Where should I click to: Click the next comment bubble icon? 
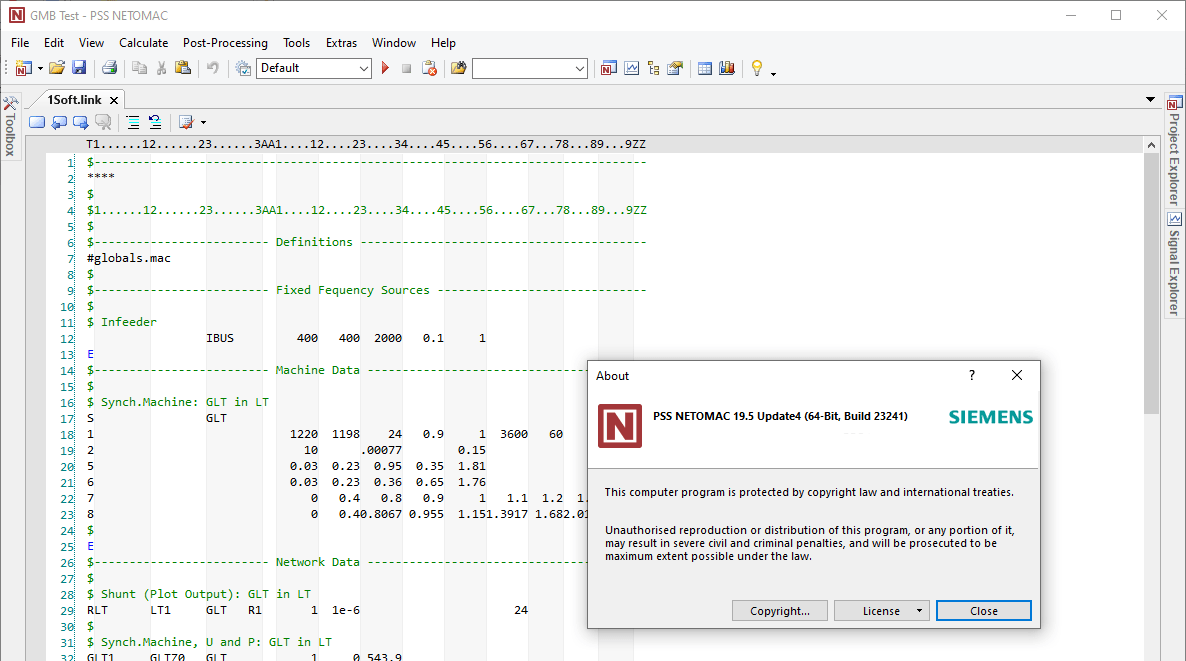(80, 122)
